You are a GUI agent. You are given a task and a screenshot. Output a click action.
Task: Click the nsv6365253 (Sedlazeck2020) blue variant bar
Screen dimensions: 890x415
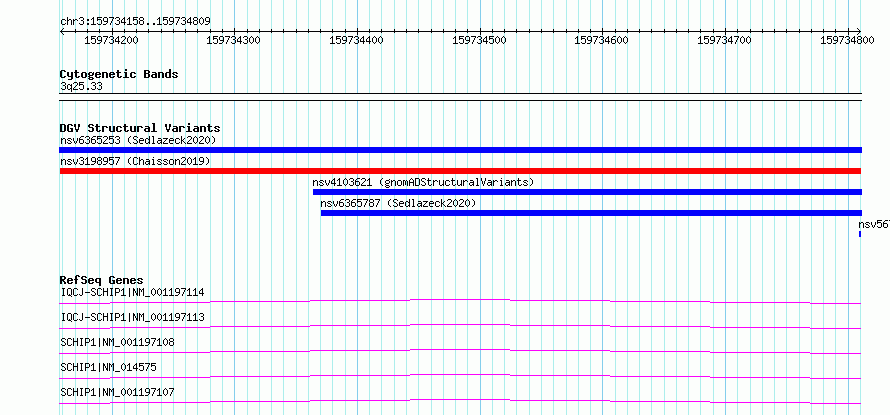tap(460, 150)
